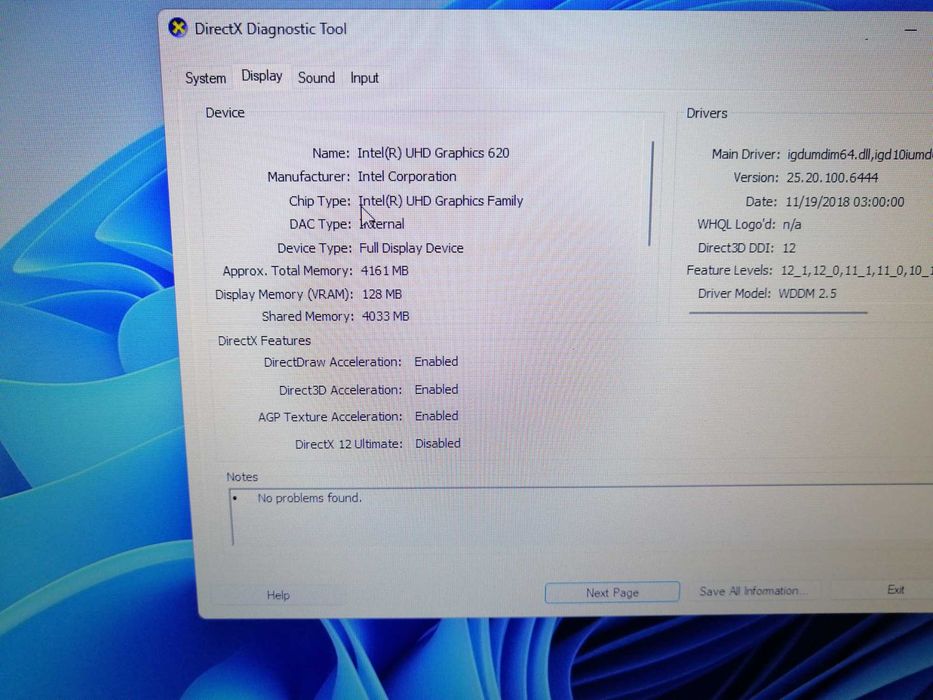Screen dimensions: 933x700
Task: Click the AGP Texture Acceleration 'Enabled' value
Action: 436,416
